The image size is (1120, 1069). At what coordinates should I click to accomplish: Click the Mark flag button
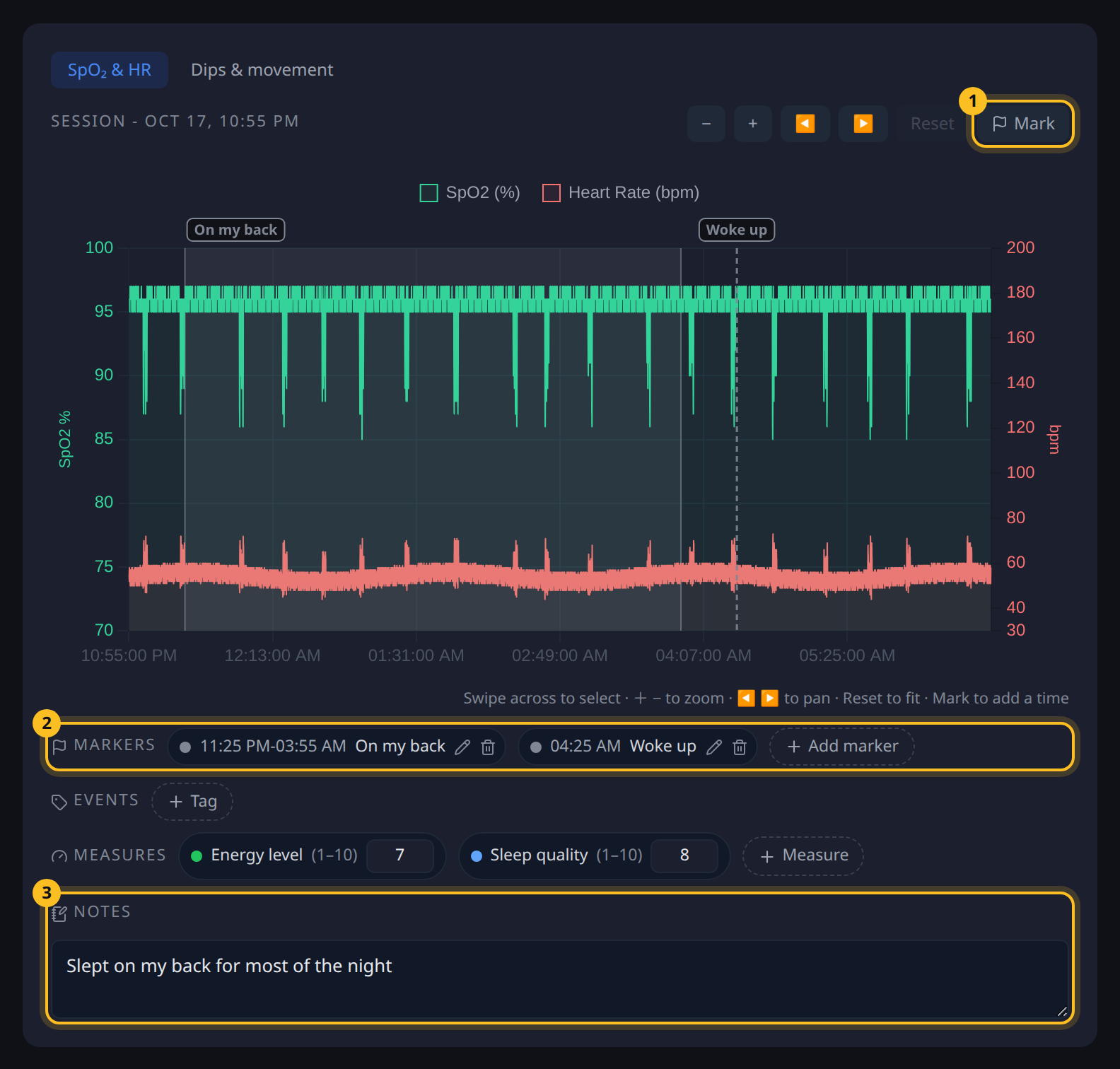tap(1023, 124)
